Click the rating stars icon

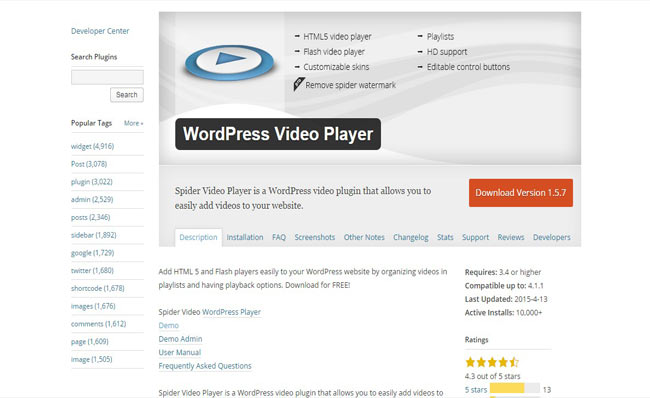[492, 362]
